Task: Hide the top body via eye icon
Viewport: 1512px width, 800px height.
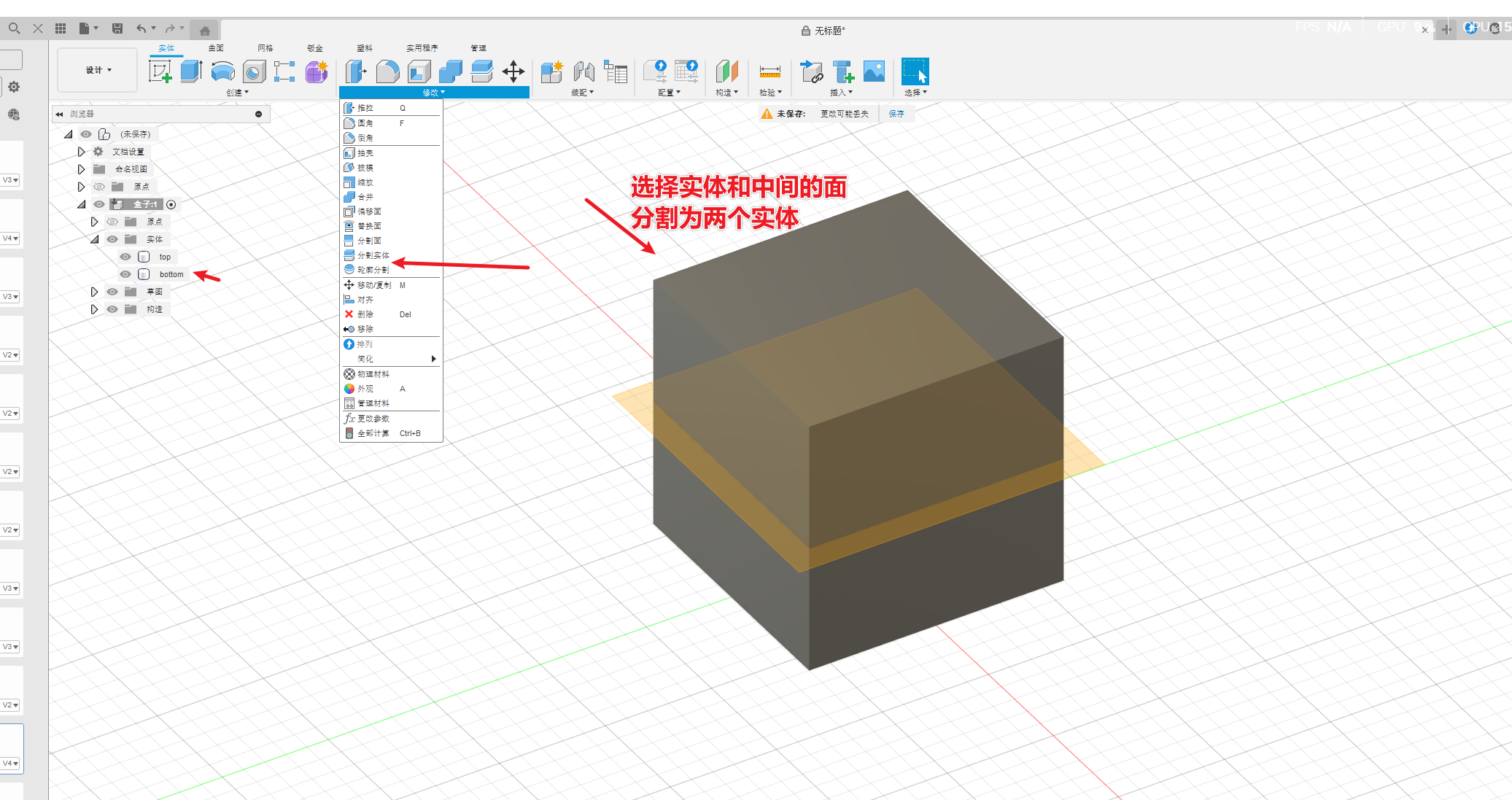Action: point(125,257)
